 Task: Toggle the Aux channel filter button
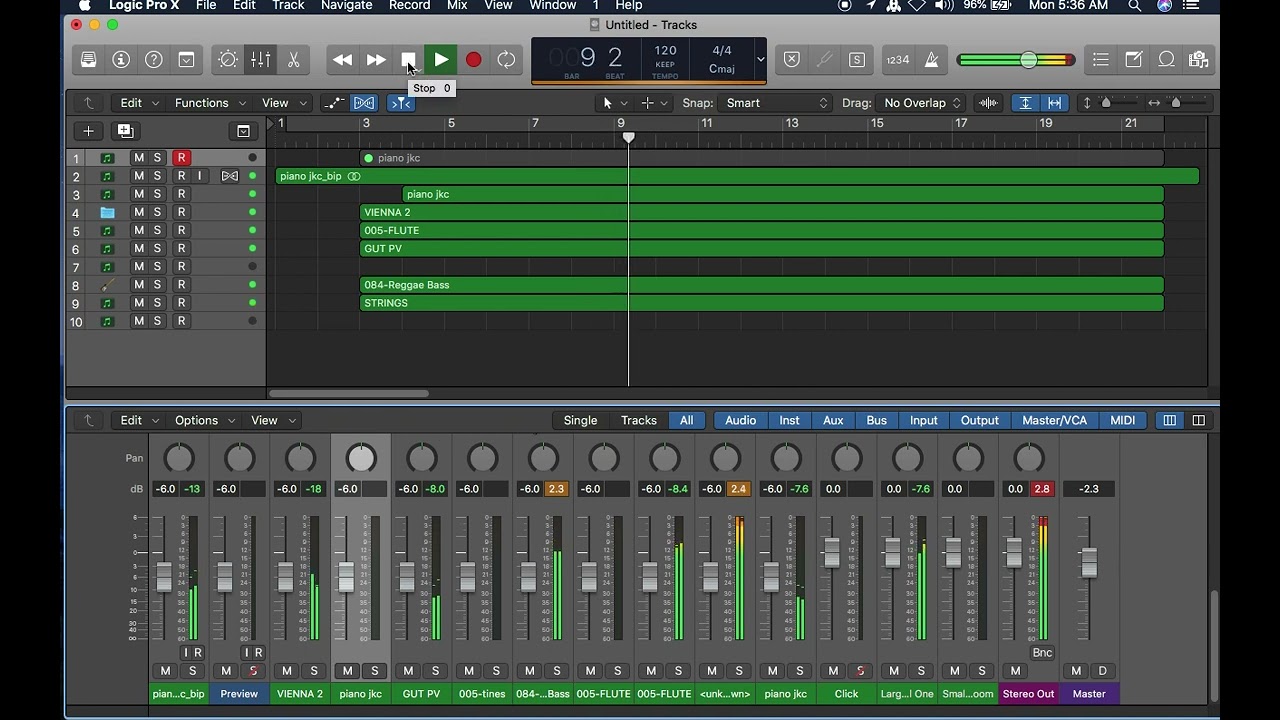pos(833,421)
